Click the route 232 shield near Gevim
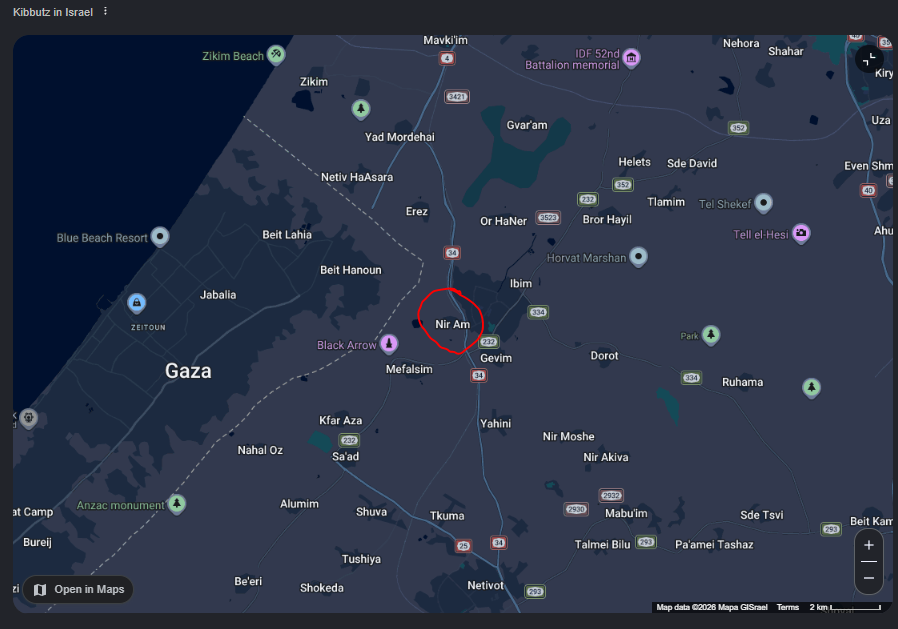Image resolution: width=898 pixels, height=629 pixels. [x=489, y=342]
